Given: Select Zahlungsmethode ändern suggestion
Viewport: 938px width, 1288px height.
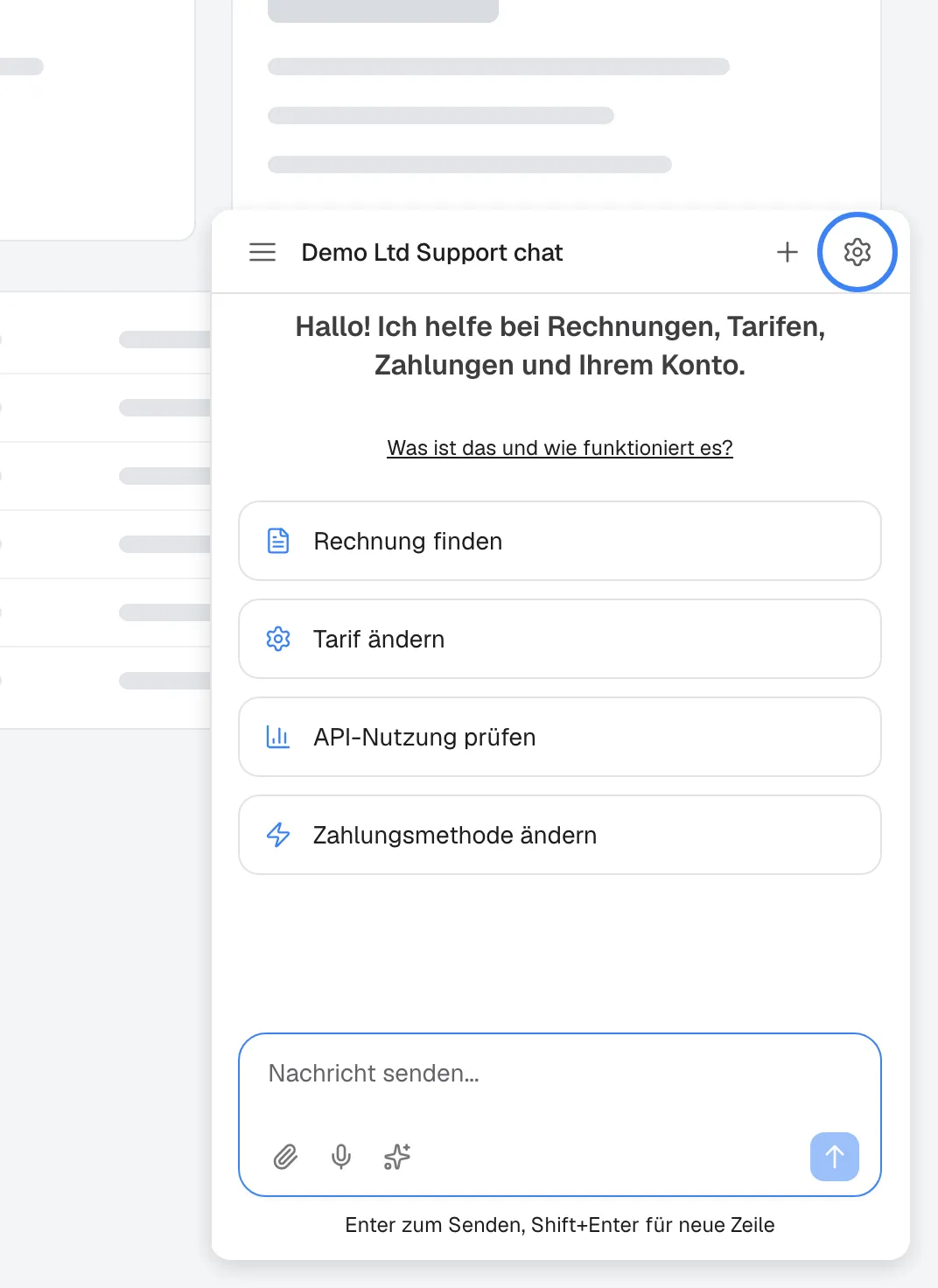Looking at the screenshot, I should tap(560, 835).
